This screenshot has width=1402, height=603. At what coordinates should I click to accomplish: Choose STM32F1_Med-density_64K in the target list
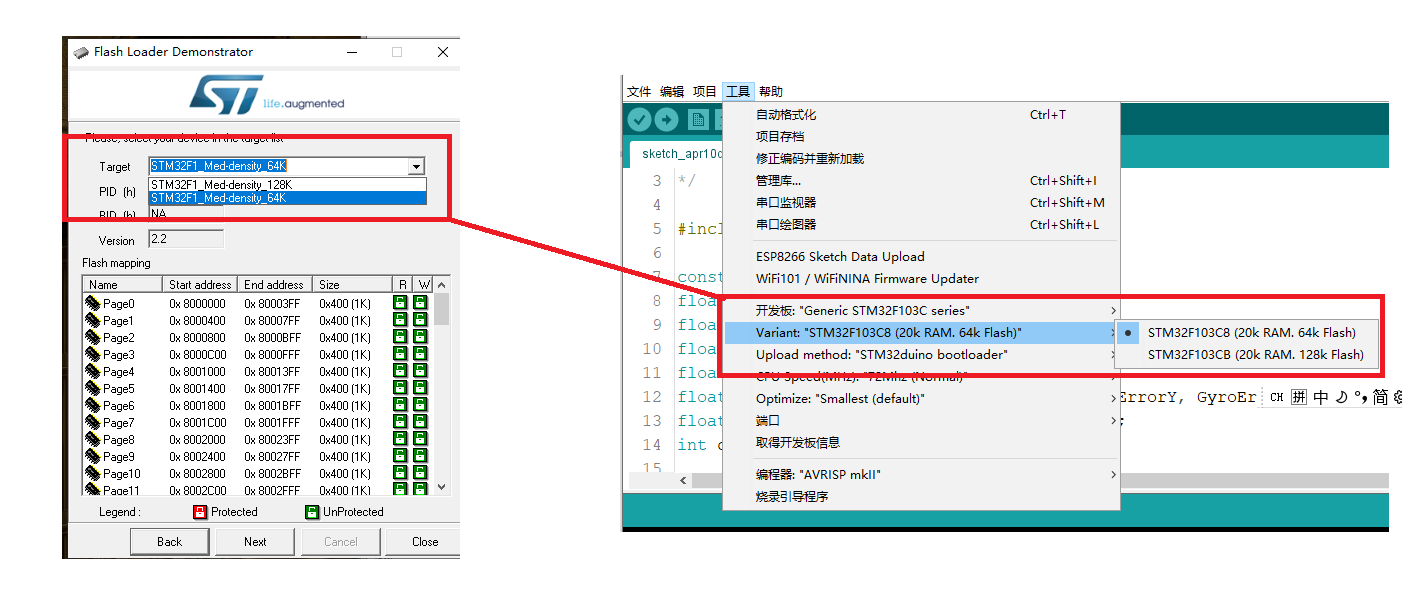tap(288, 198)
